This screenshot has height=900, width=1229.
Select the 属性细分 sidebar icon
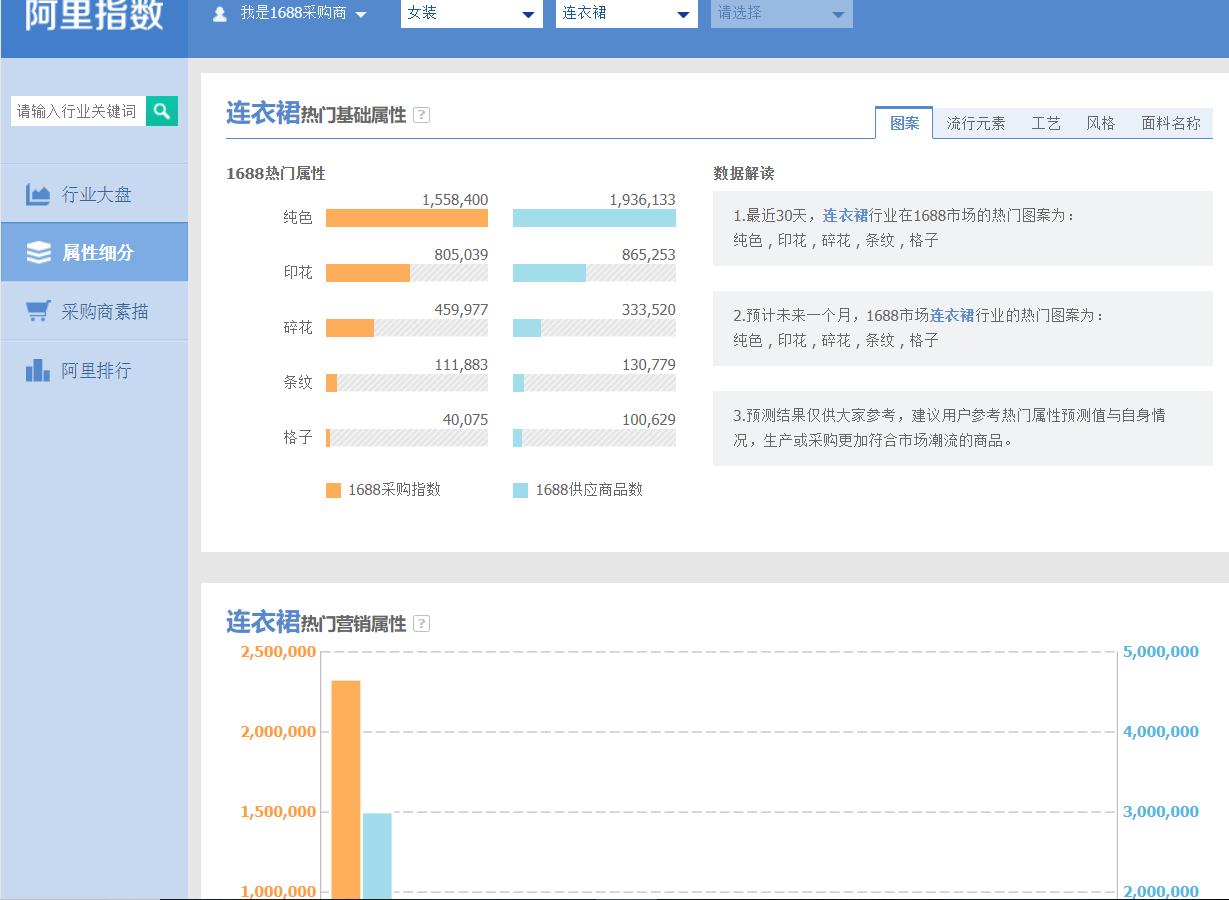pos(37,252)
